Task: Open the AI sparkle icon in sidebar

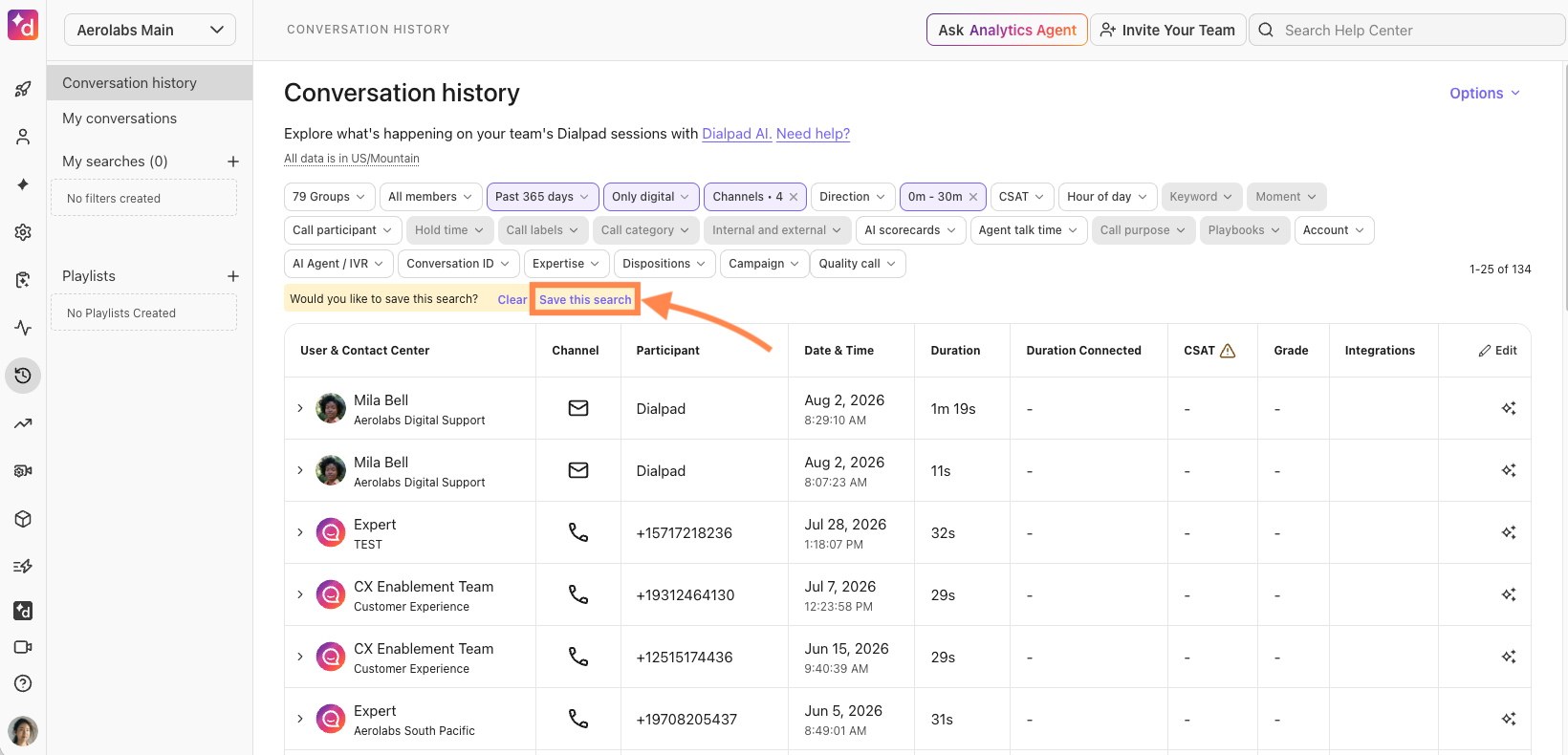Action: (x=23, y=184)
